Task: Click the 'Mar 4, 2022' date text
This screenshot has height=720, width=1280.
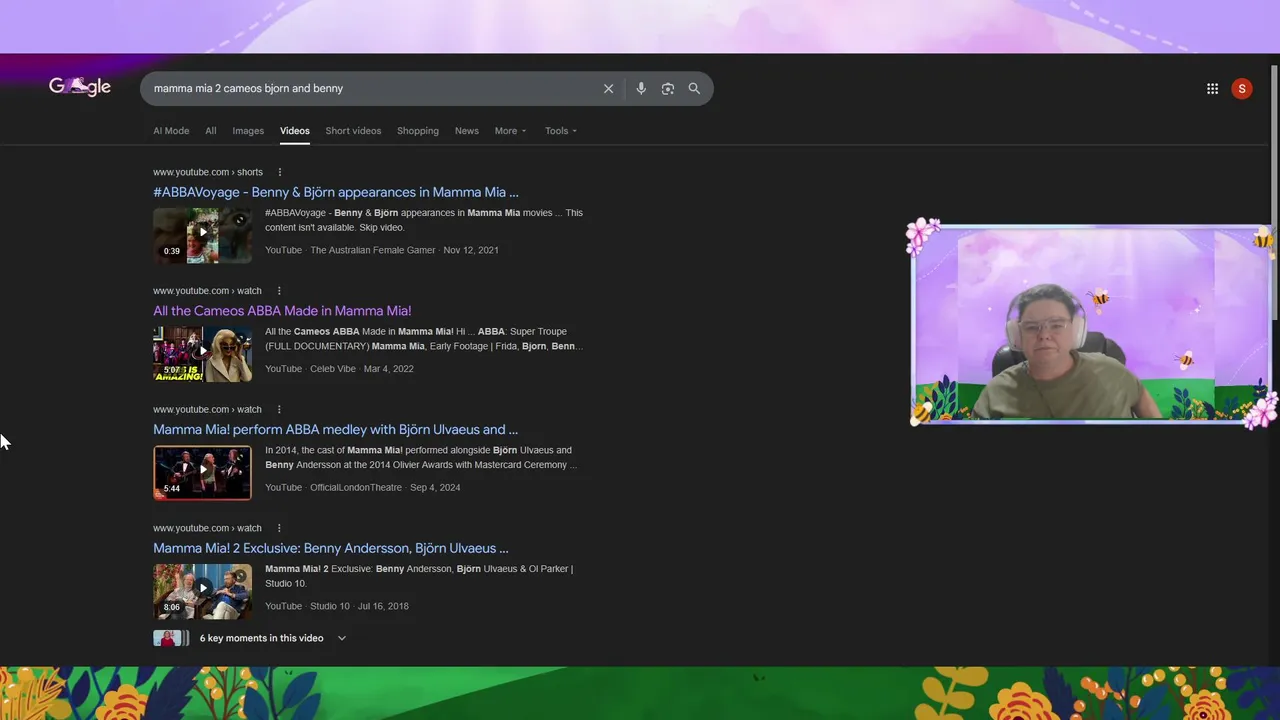Action: [x=389, y=369]
